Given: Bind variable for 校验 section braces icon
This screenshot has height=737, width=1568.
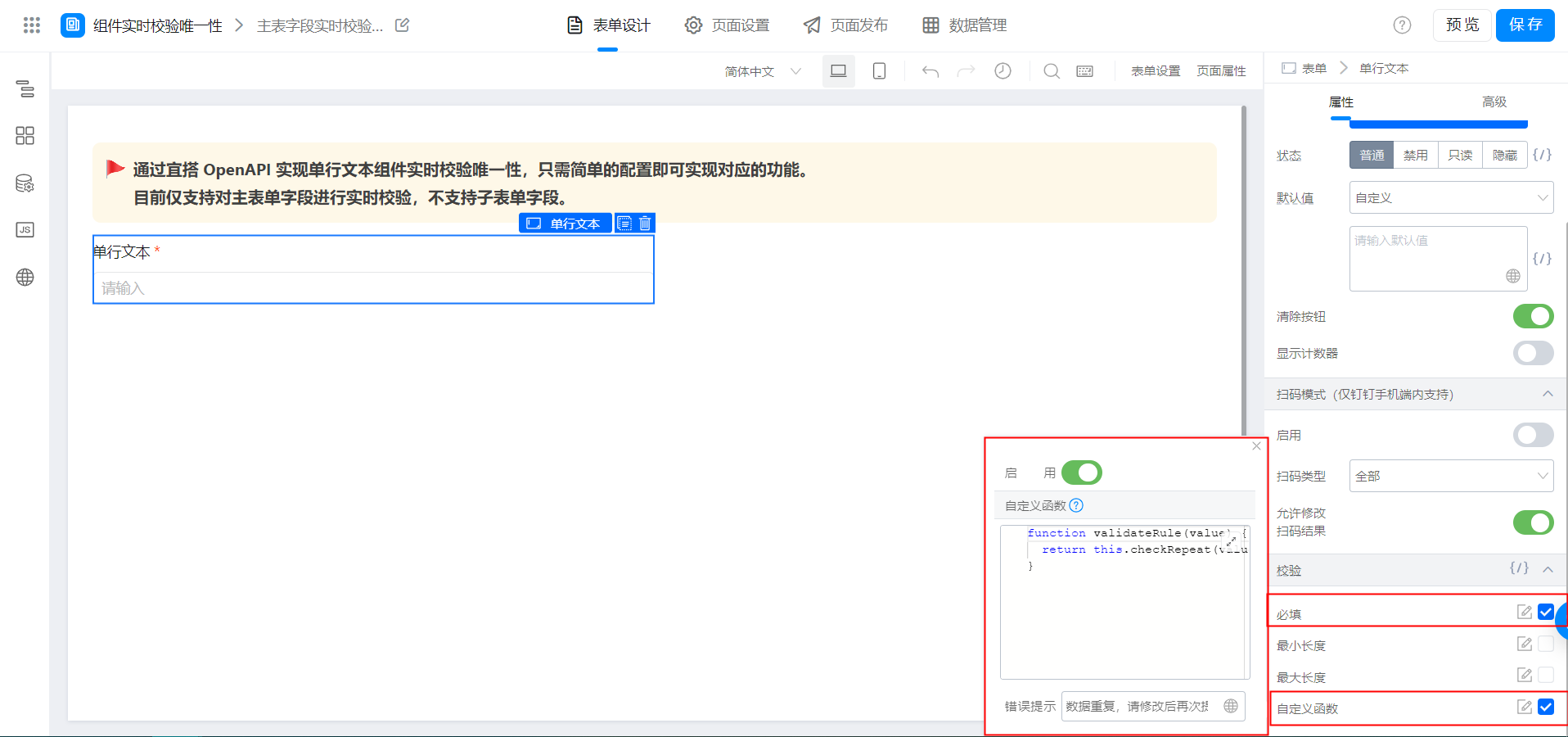Looking at the screenshot, I should (x=1520, y=568).
